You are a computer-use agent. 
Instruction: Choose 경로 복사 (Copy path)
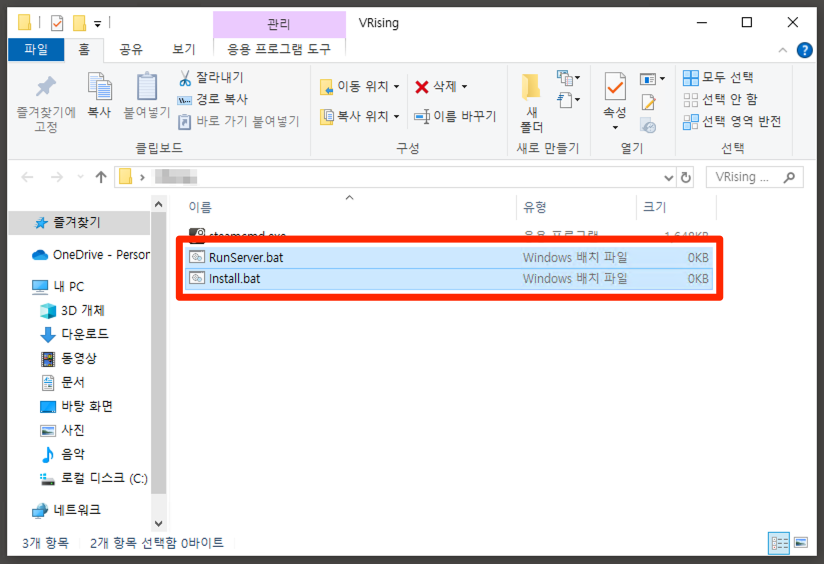click(212, 99)
